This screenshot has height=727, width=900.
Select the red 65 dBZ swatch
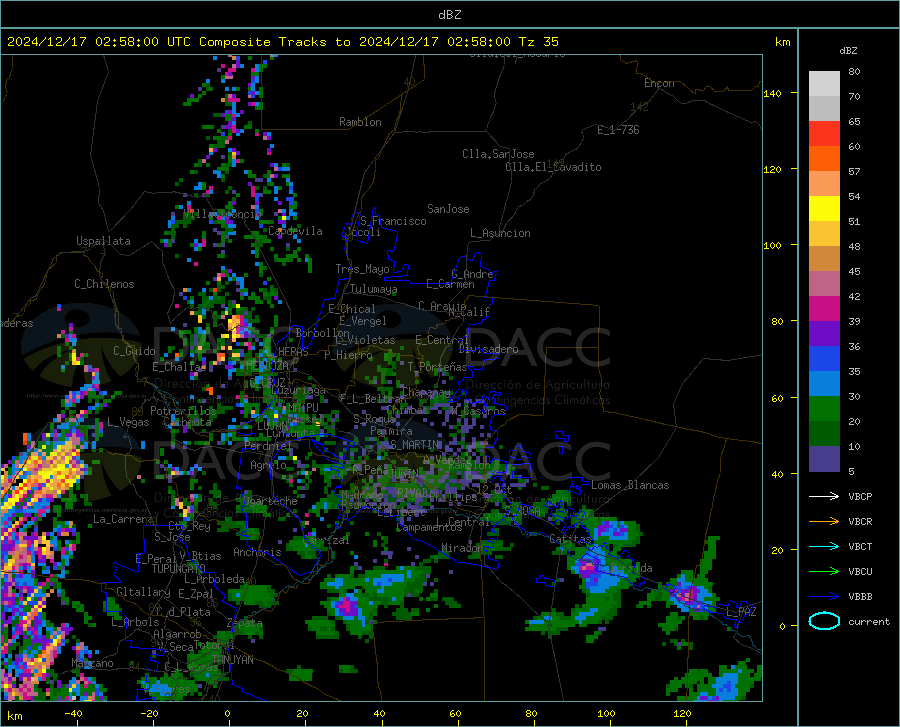click(x=824, y=134)
